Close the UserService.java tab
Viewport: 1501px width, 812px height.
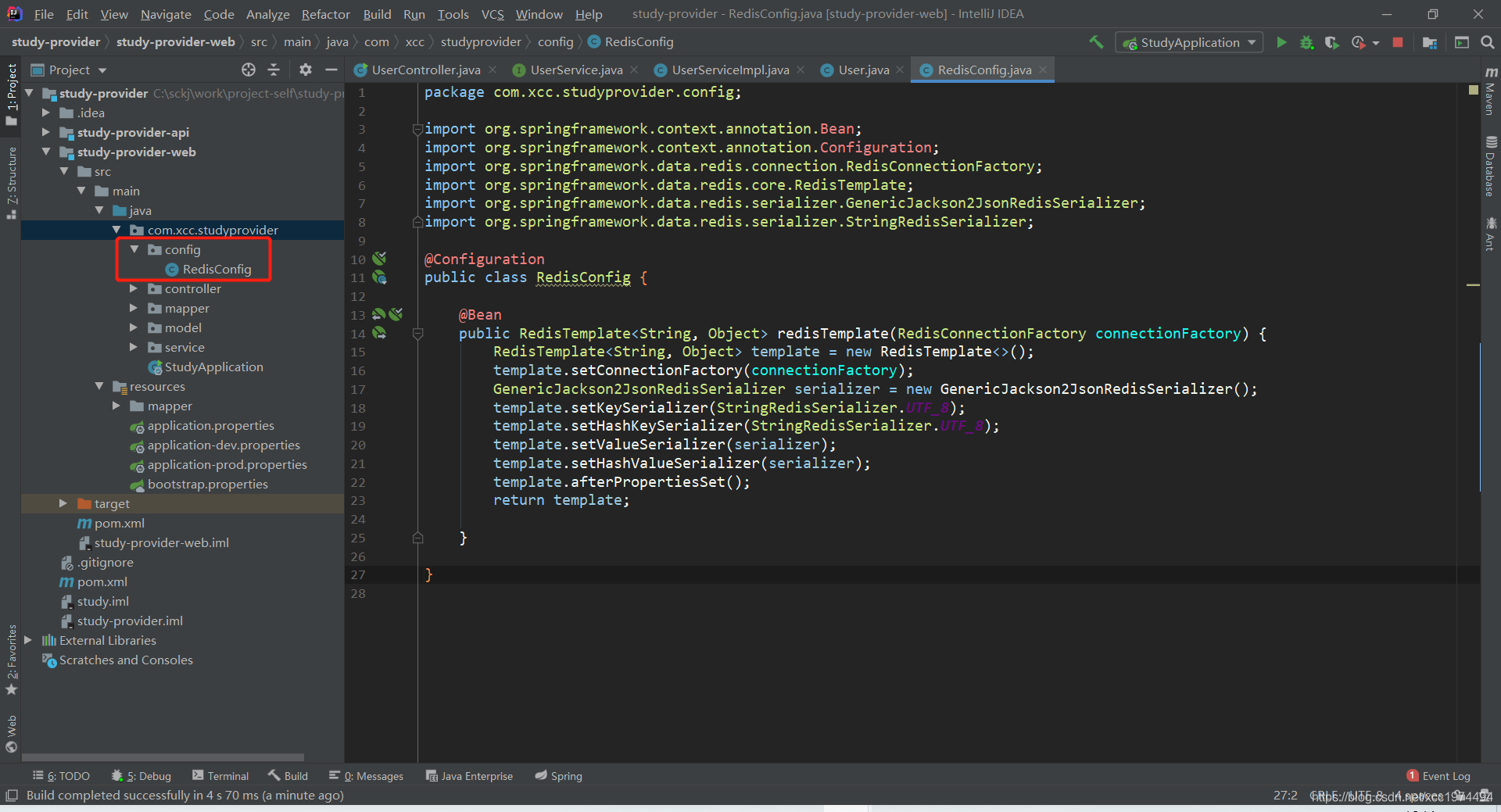tap(634, 70)
